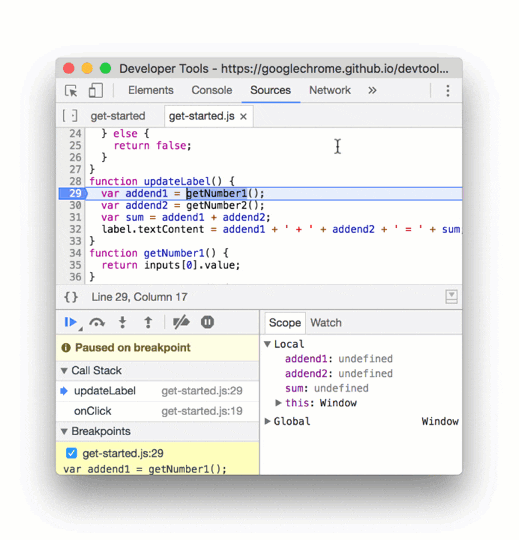Deactivate all breakpoints icon
The width and height of the screenshot is (519, 540).
click(x=181, y=322)
